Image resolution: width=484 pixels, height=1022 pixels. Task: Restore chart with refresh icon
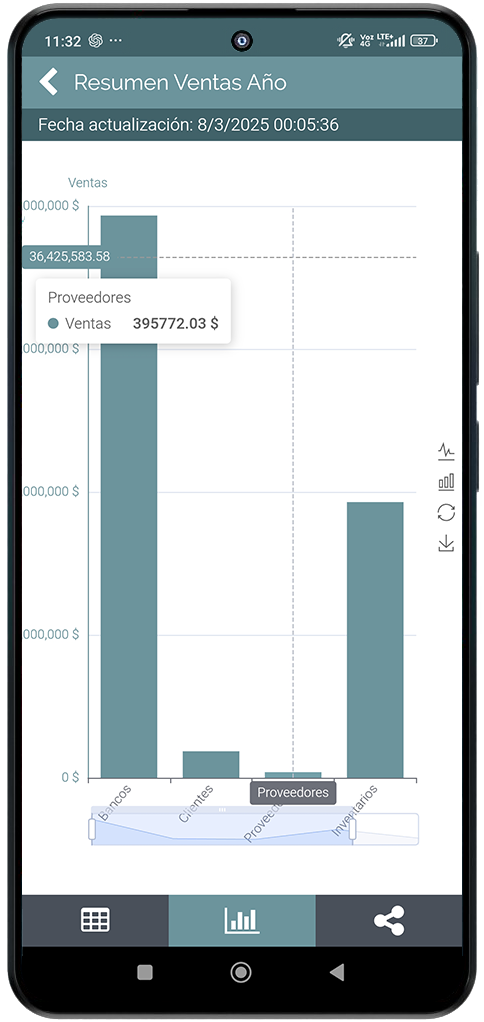click(446, 513)
